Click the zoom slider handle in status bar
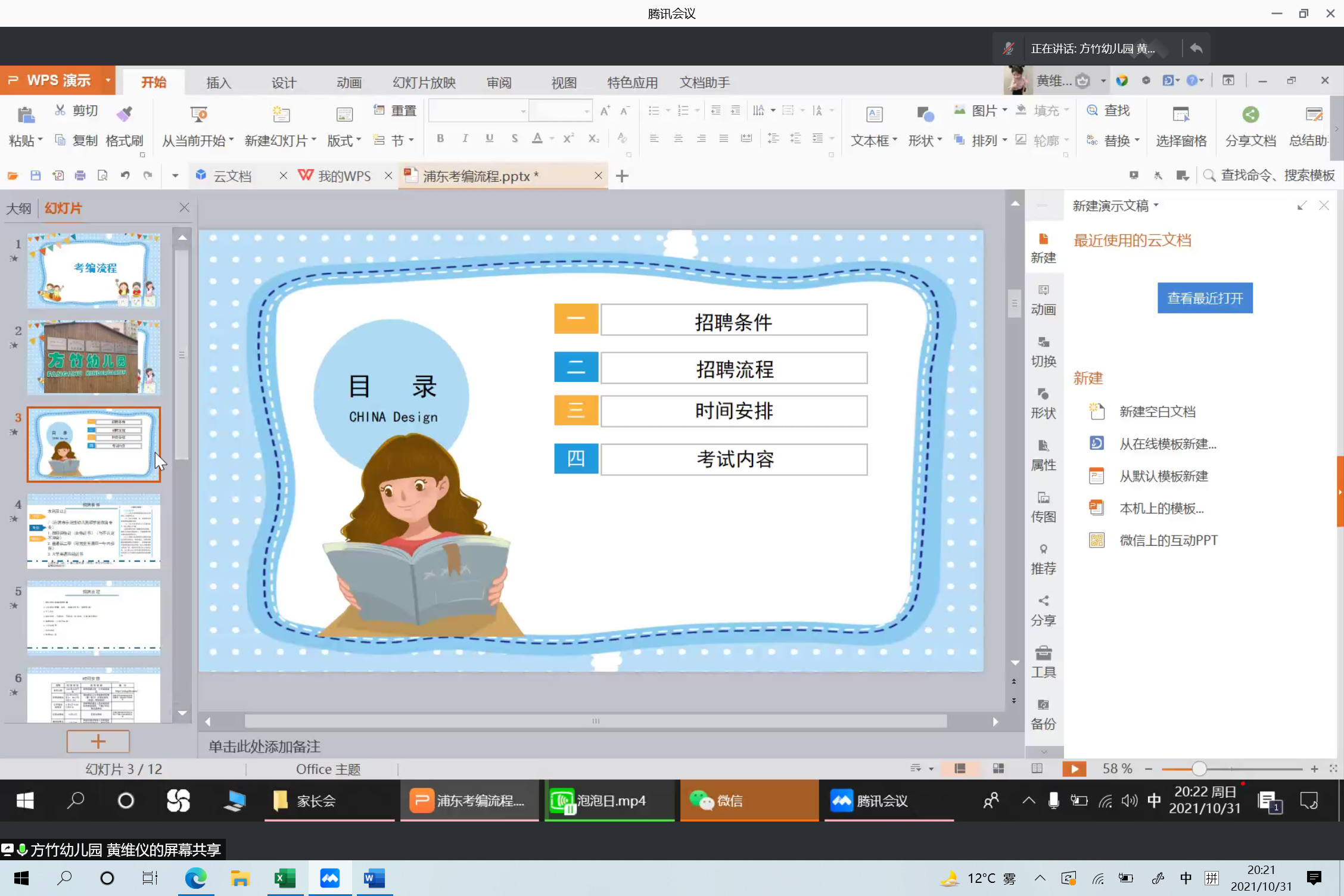This screenshot has width=1344, height=896. click(1199, 769)
